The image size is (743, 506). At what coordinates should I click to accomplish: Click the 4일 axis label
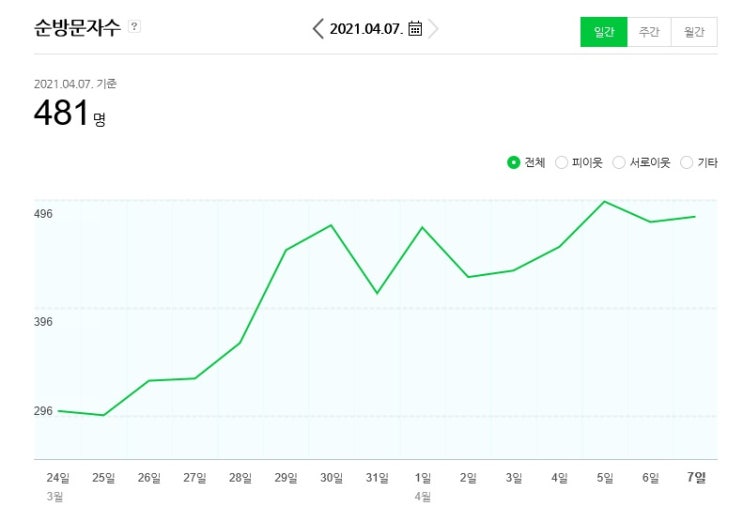pyautogui.click(x=559, y=478)
